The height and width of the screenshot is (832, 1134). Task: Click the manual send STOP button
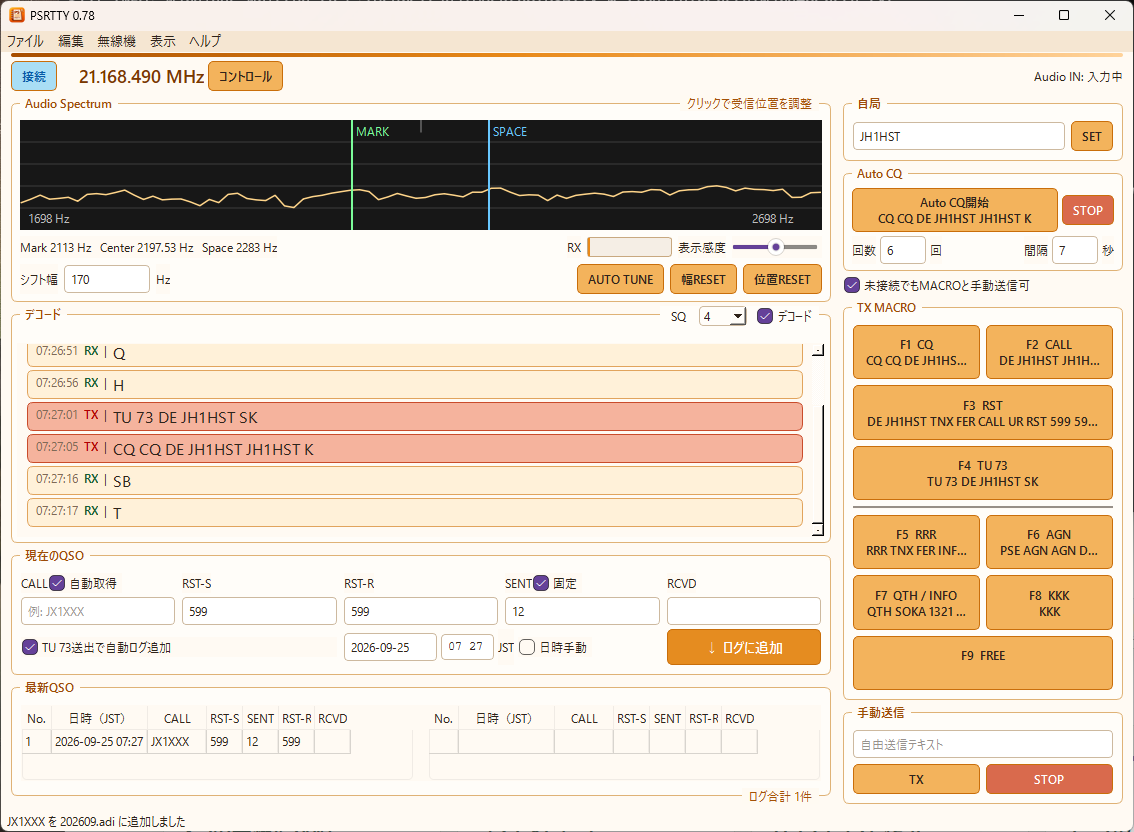(x=1049, y=779)
